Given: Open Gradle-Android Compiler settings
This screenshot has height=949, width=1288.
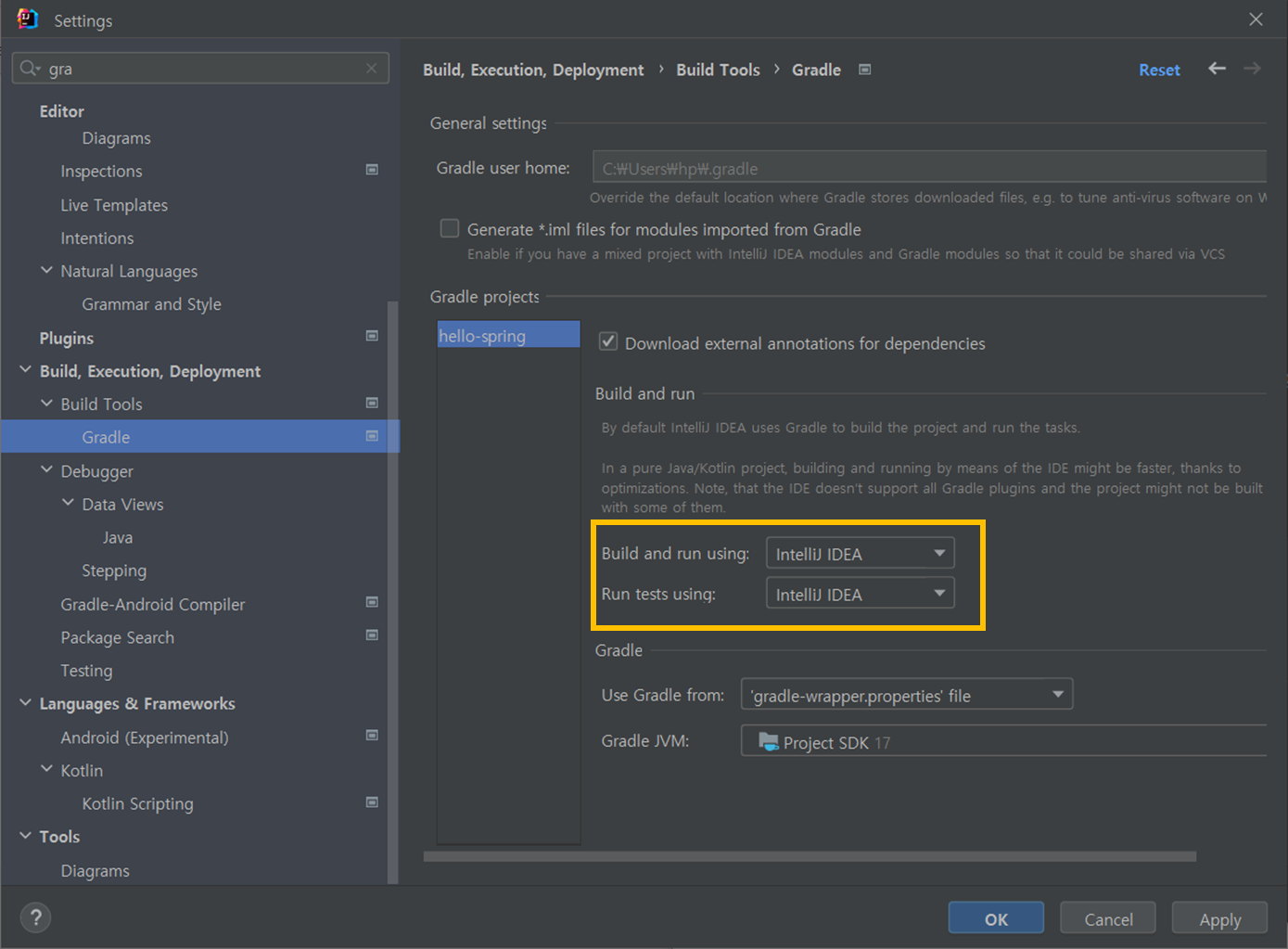Looking at the screenshot, I should 153,604.
